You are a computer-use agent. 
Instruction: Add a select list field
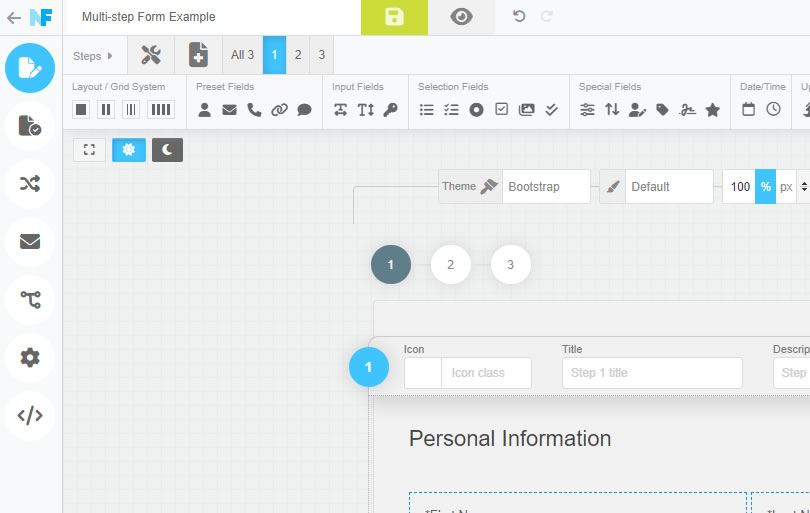pos(427,110)
